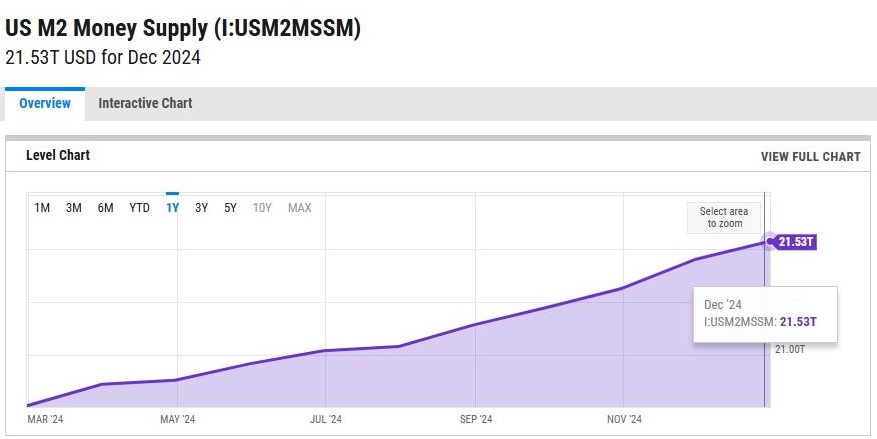877x439 pixels.
Task: Click the 21.53T purple value label
Action: (x=796, y=242)
